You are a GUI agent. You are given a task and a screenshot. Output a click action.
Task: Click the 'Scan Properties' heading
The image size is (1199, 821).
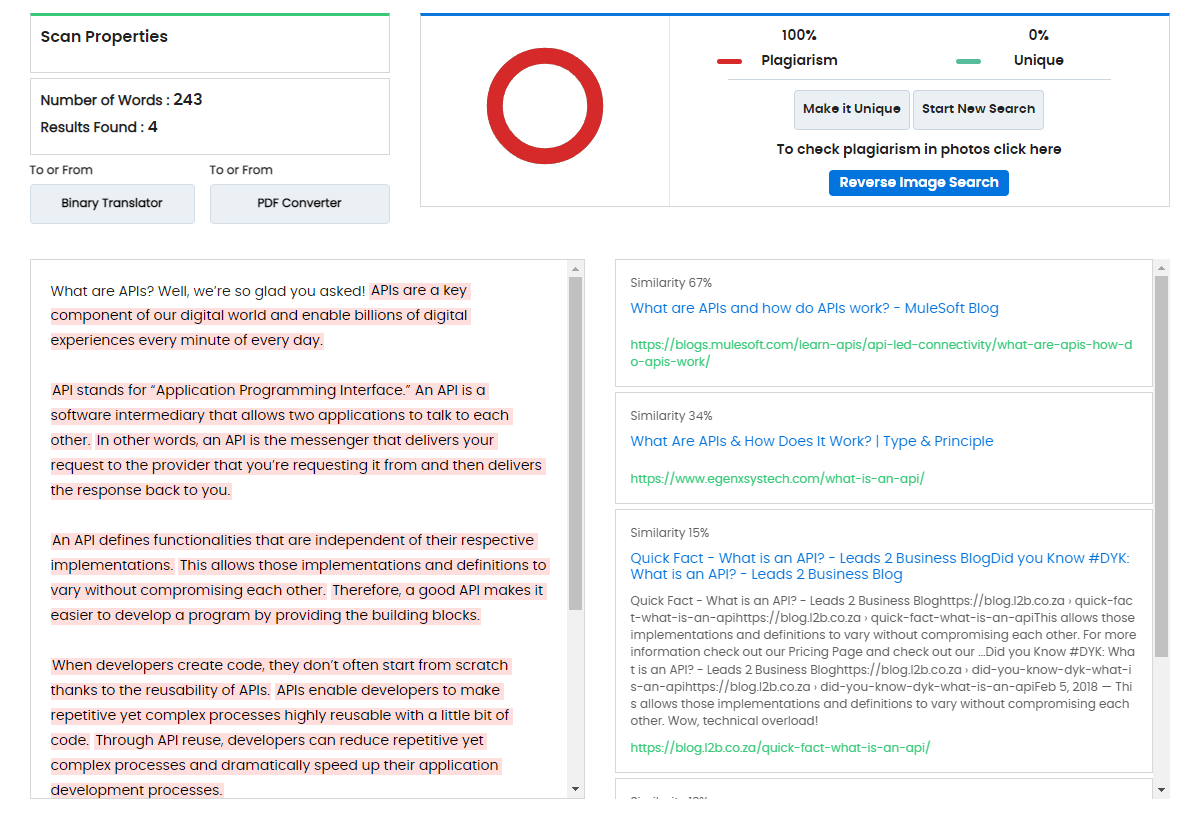click(104, 37)
